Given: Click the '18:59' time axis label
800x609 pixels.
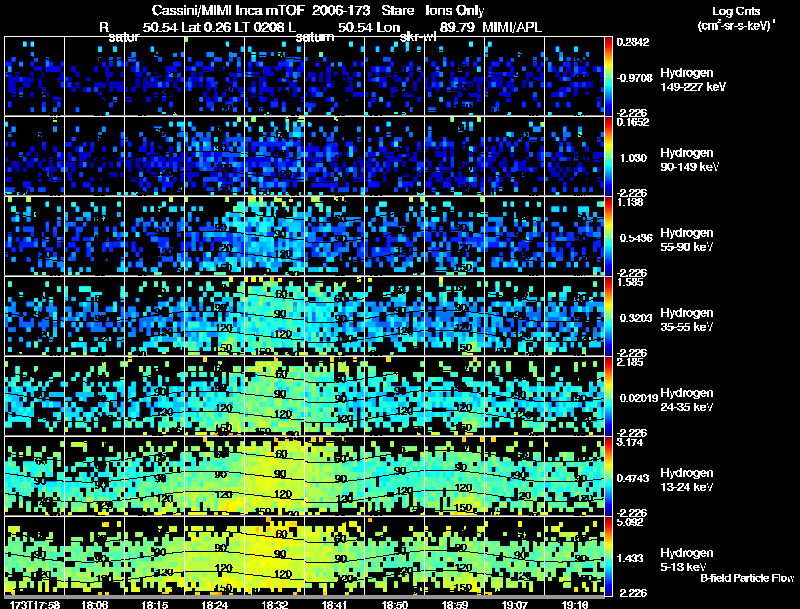Looking at the screenshot, I should pyautogui.click(x=455, y=604).
